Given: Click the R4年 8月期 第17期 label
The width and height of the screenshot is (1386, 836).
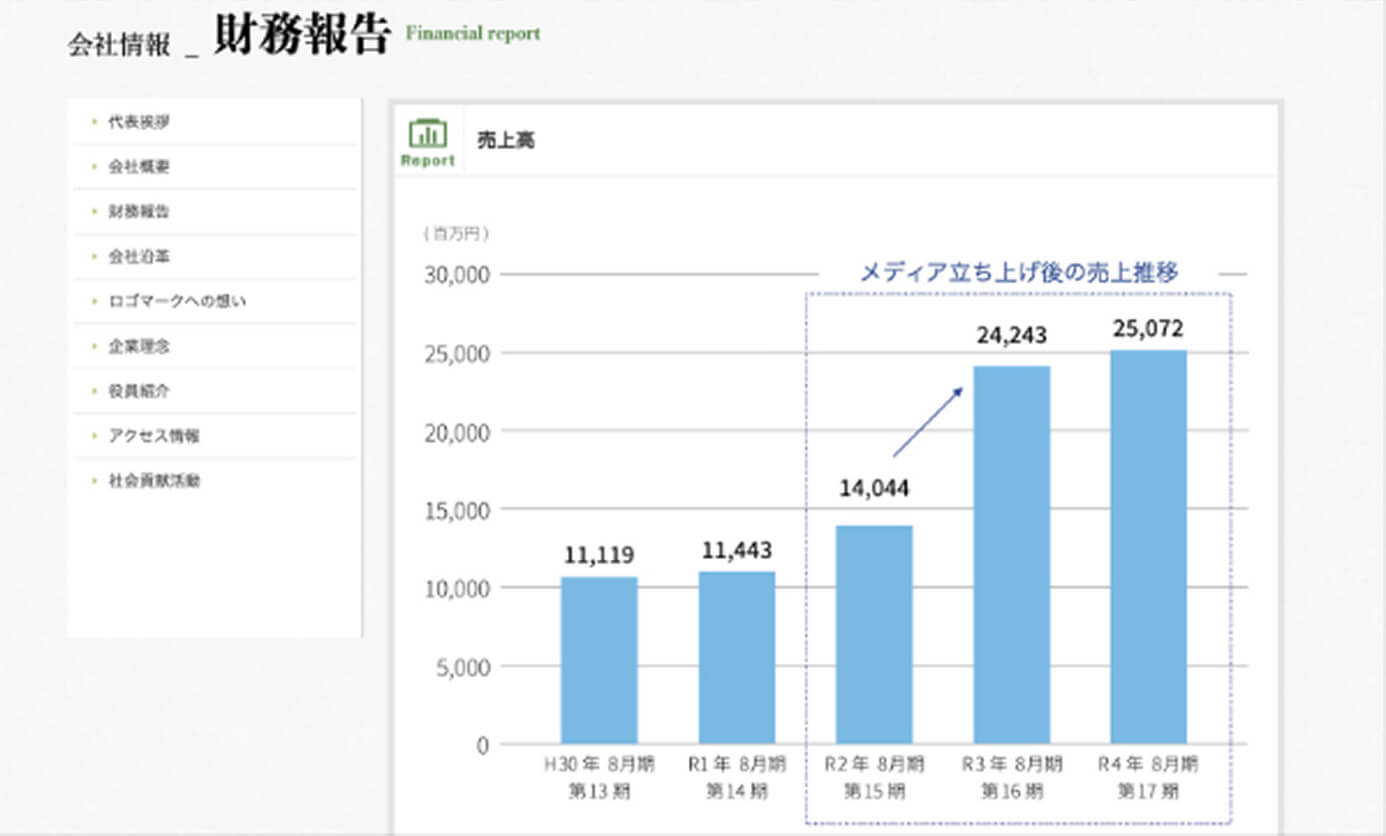Looking at the screenshot, I should pos(1149,777).
